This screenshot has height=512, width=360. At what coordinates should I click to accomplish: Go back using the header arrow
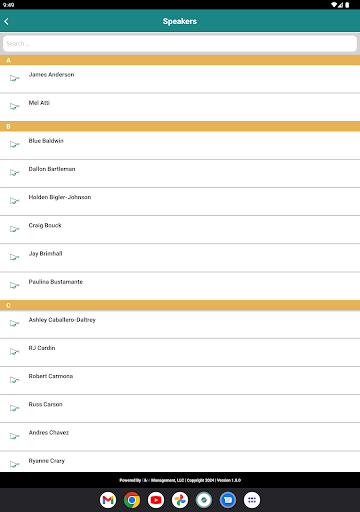pos(7,21)
